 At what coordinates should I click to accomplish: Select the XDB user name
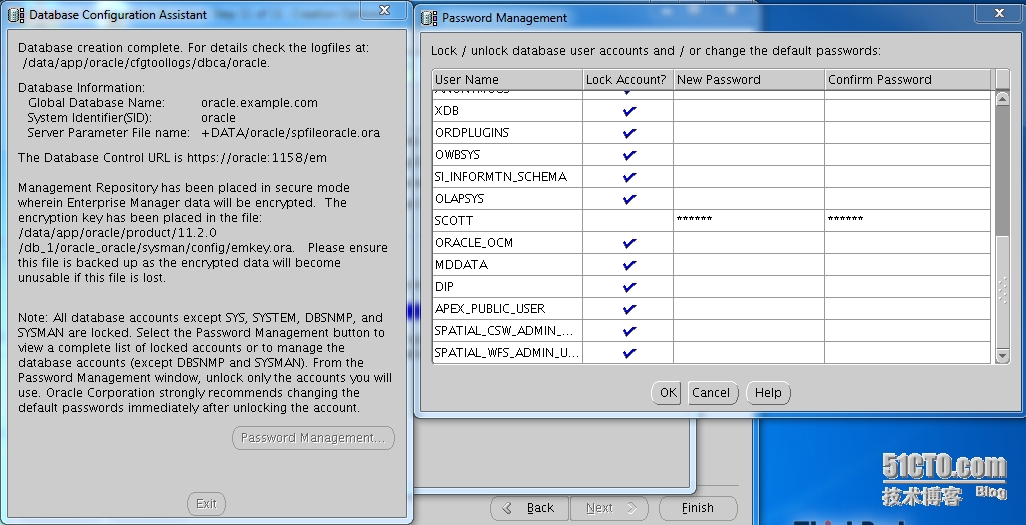[x=507, y=111]
